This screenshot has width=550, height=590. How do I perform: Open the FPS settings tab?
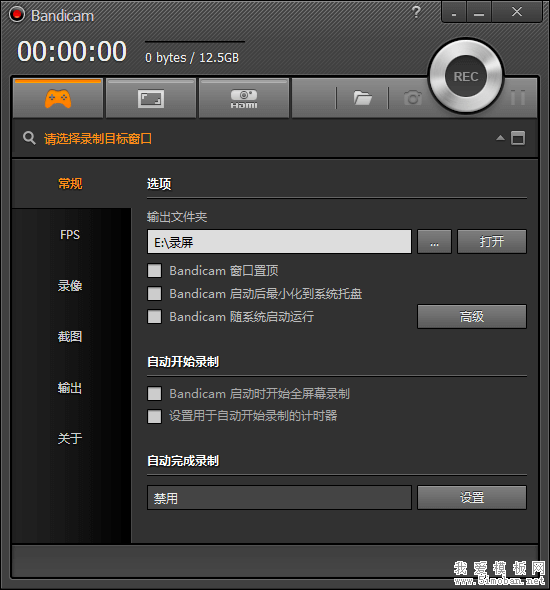click(x=70, y=234)
